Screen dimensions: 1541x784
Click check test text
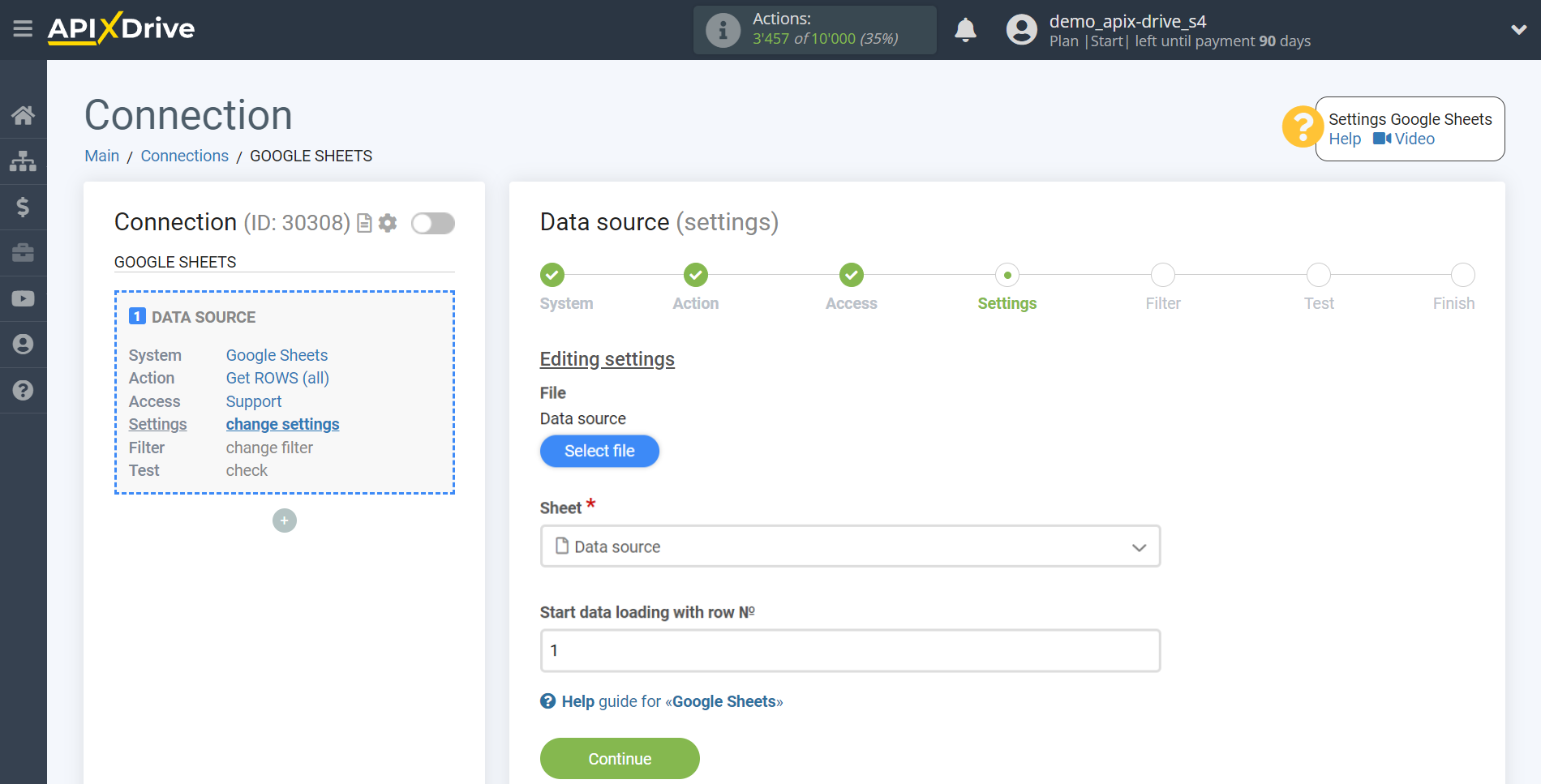tap(247, 470)
